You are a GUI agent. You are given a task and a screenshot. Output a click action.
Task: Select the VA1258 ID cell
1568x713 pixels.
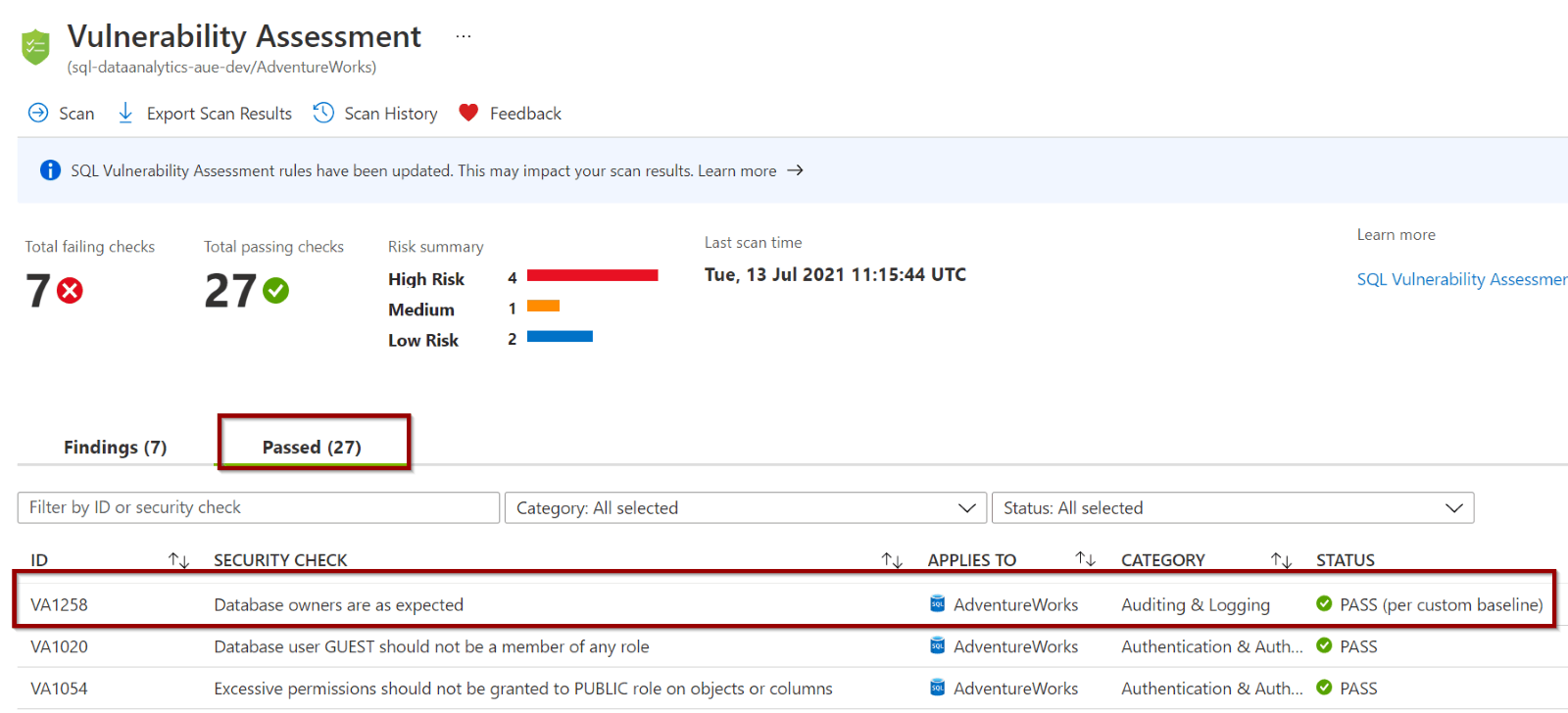tap(59, 605)
